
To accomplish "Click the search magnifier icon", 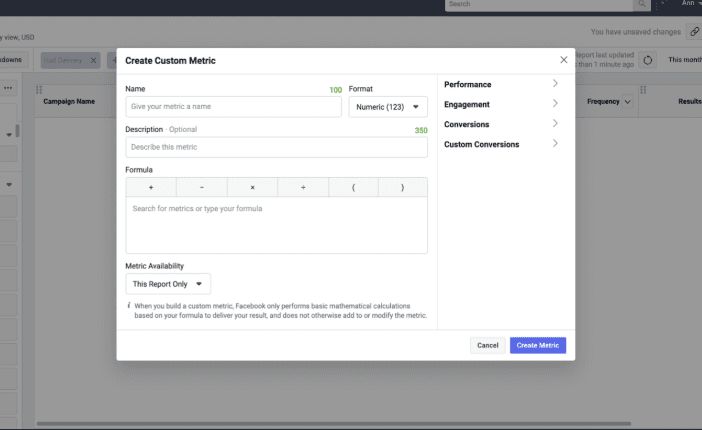I will tap(641, 5).
